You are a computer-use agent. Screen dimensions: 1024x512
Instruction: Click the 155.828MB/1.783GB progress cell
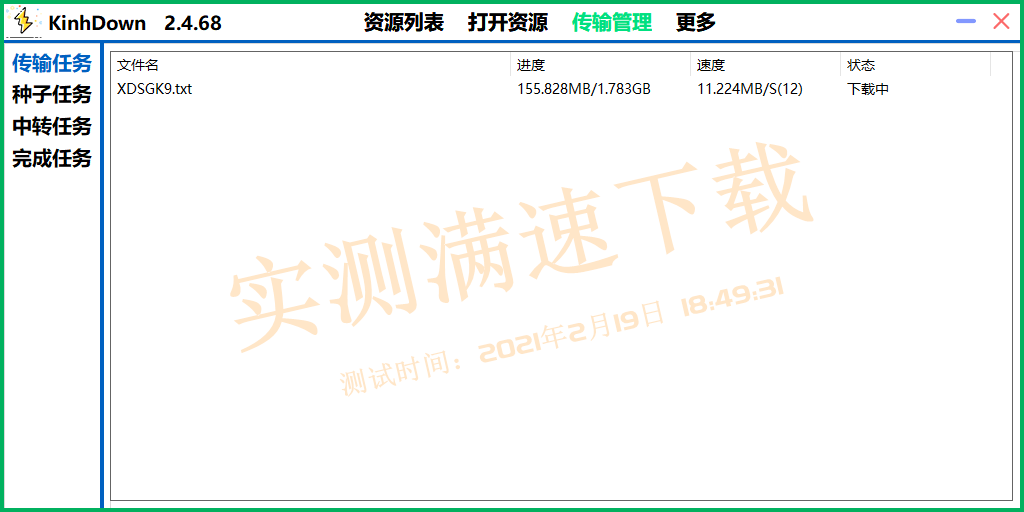[x=583, y=89]
